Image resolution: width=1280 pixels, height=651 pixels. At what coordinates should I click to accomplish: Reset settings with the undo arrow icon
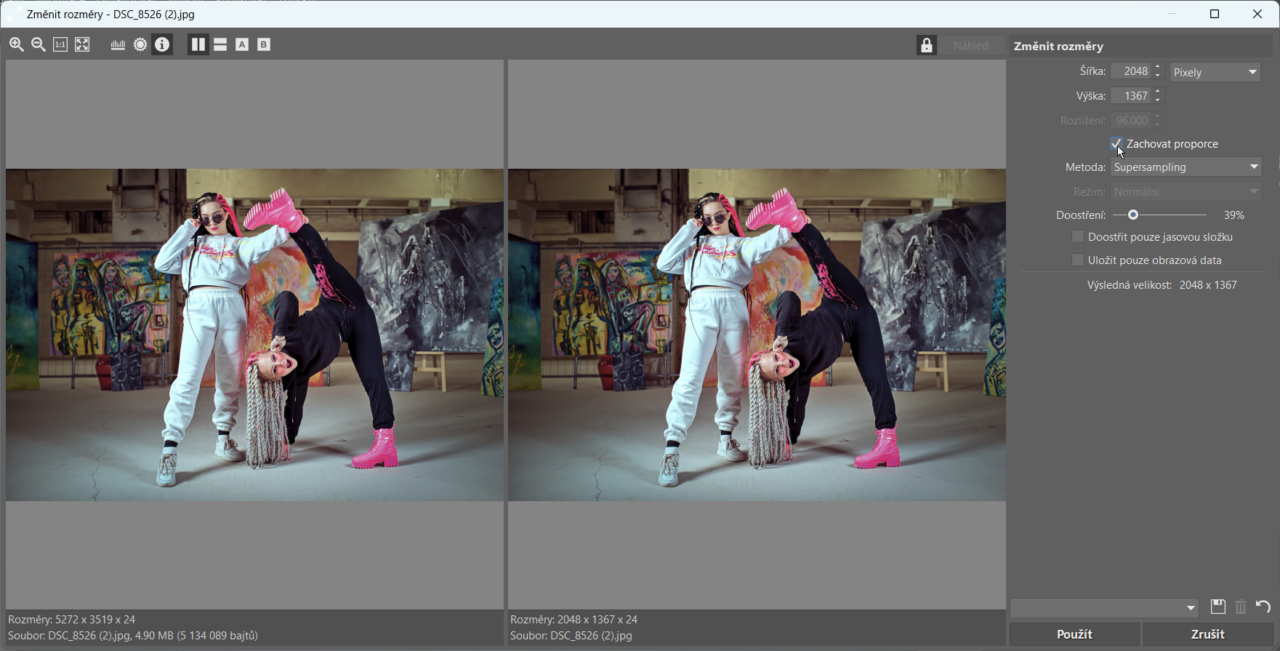(1263, 607)
